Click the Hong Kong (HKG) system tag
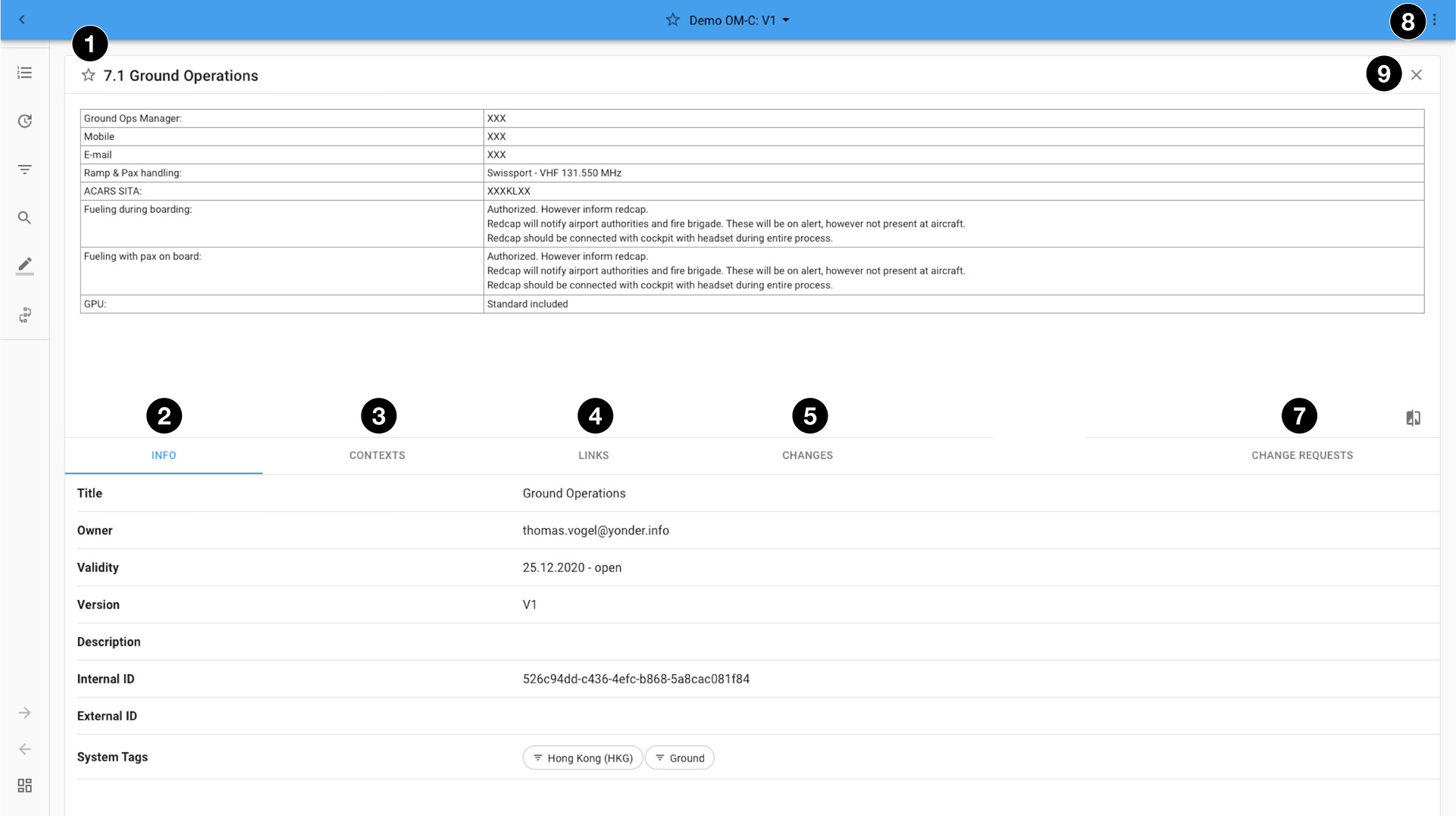 point(583,758)
